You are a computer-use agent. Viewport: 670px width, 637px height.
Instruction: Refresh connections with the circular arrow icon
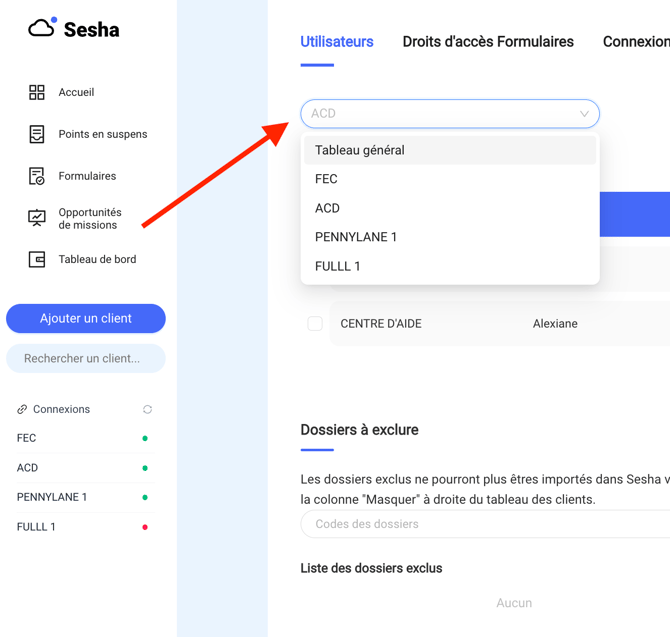[x=147, y=409]
